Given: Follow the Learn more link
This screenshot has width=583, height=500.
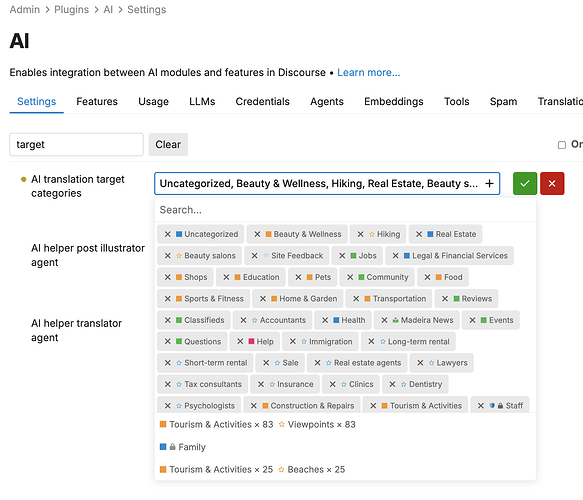Looking at the screenshot, I should tap(368, 72).
